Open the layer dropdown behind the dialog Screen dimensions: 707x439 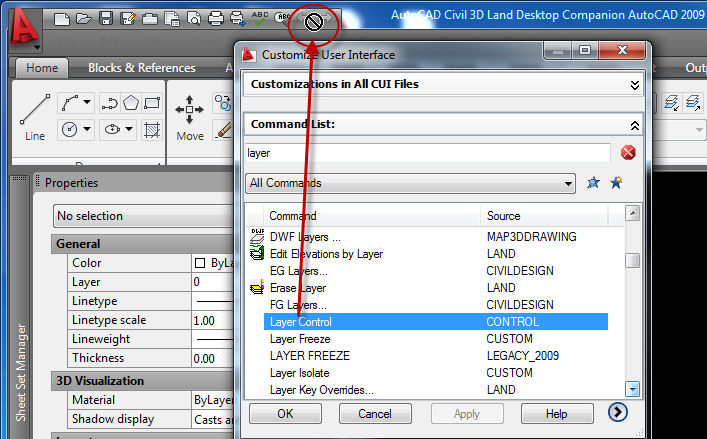point(699,130)
